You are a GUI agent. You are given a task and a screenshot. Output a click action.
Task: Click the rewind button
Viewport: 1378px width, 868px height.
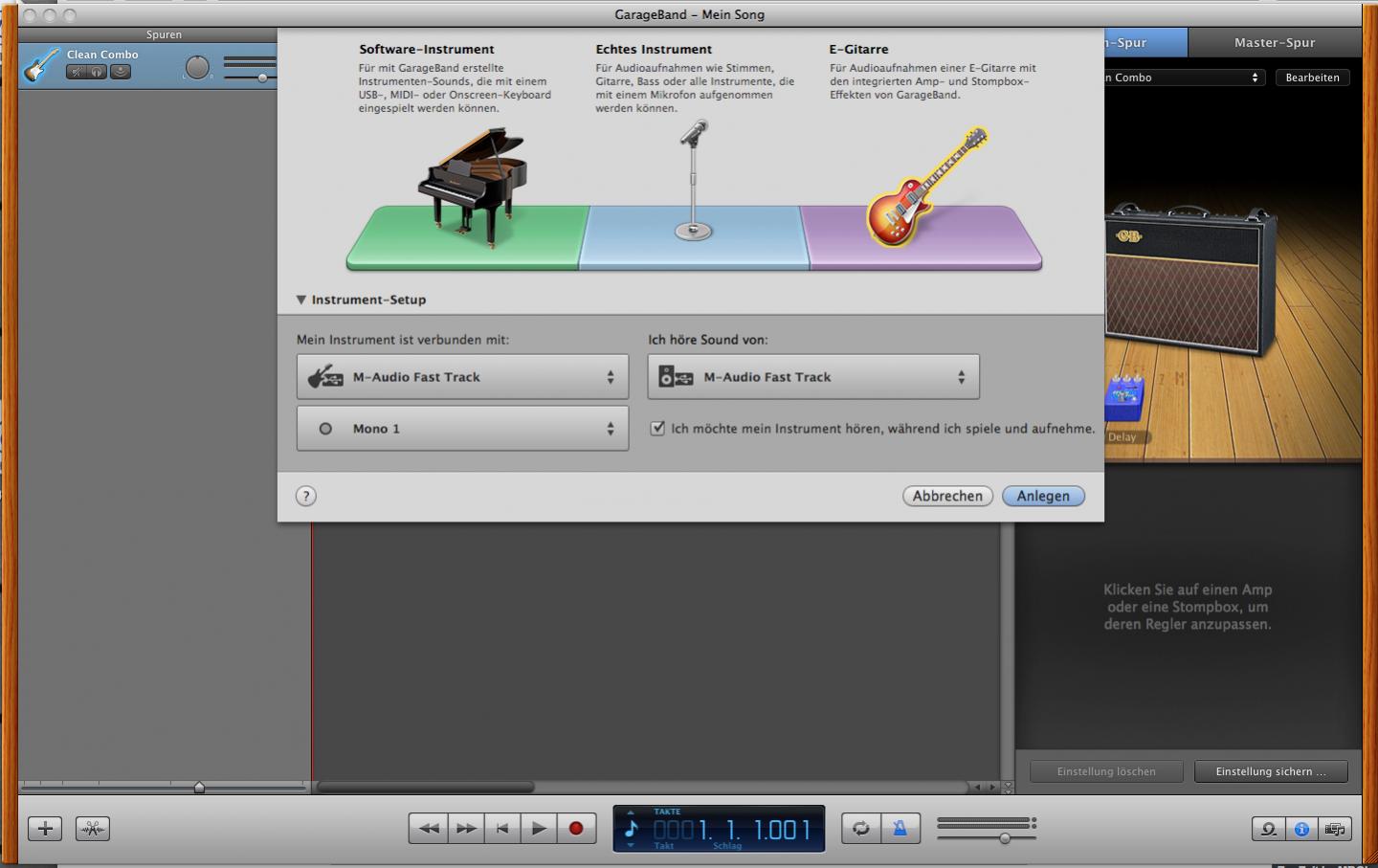coord(428,829)
